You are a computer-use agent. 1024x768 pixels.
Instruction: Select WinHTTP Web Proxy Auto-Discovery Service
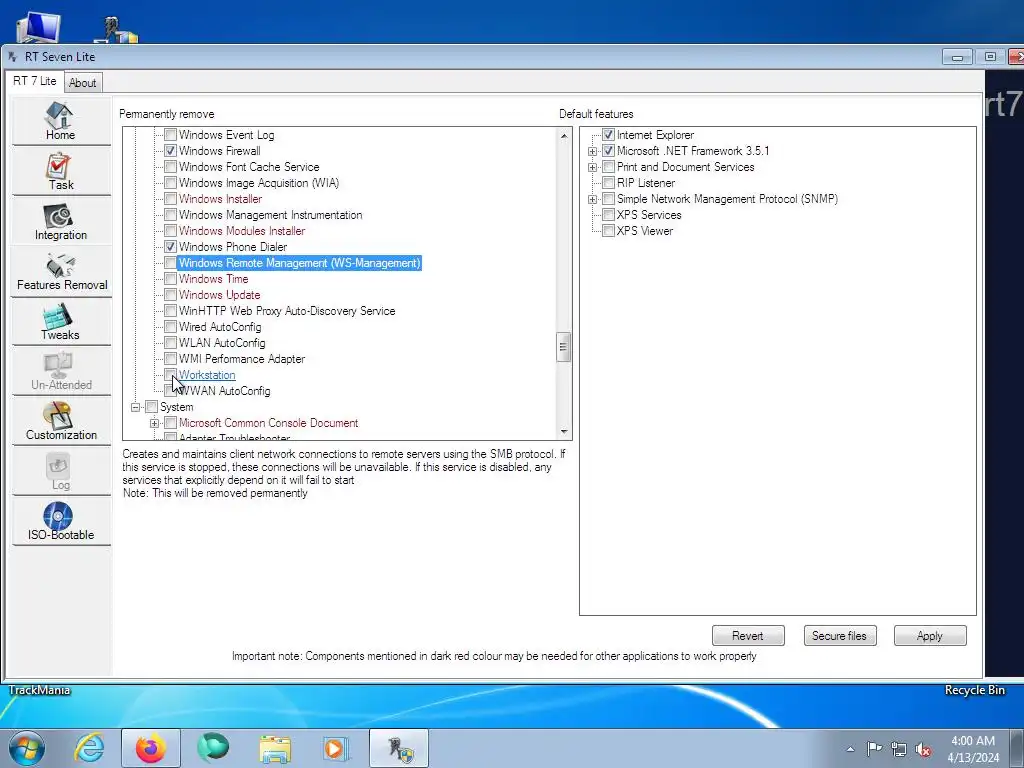(287, 311)
